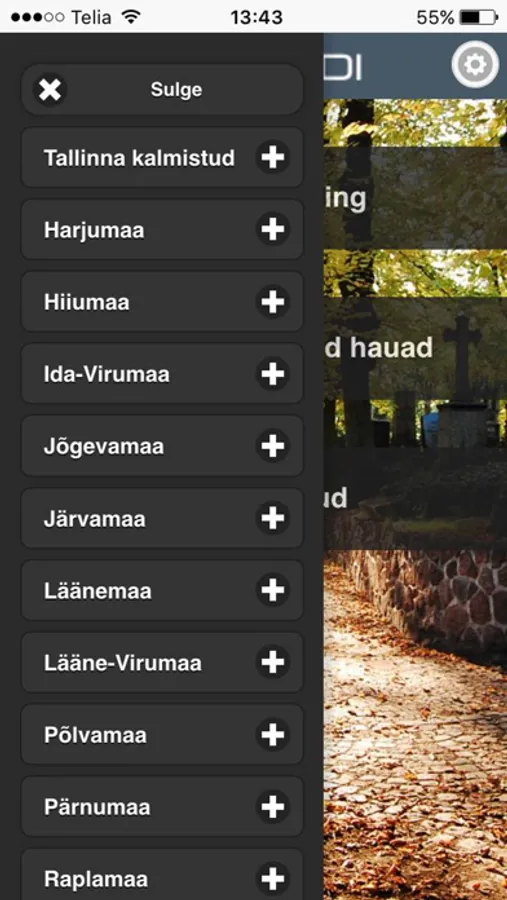
Task: Tap the X icon beside Sulge
Action: tap(50, 90)
